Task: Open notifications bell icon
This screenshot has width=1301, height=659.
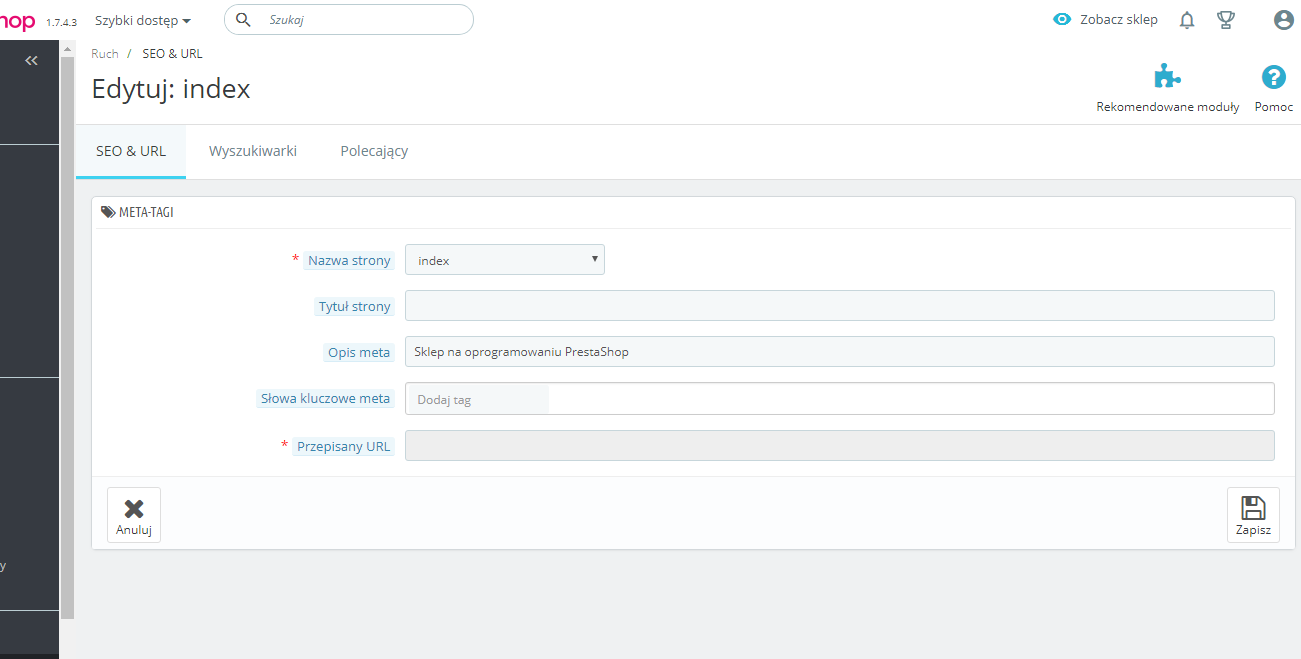Action: [1187, 20]
